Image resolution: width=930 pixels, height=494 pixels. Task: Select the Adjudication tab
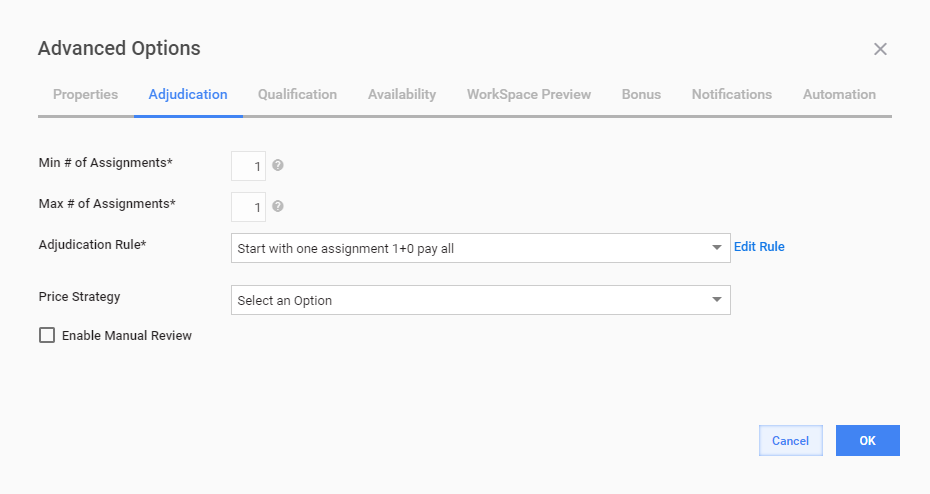coord(188,94)
